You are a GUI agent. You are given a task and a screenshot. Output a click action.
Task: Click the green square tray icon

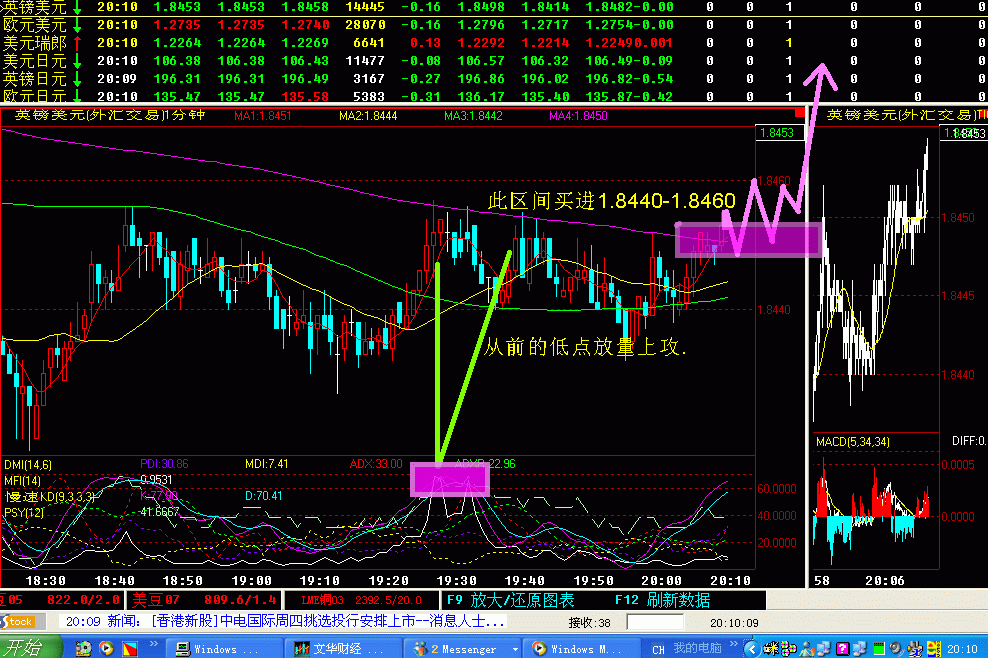[878, 649]
